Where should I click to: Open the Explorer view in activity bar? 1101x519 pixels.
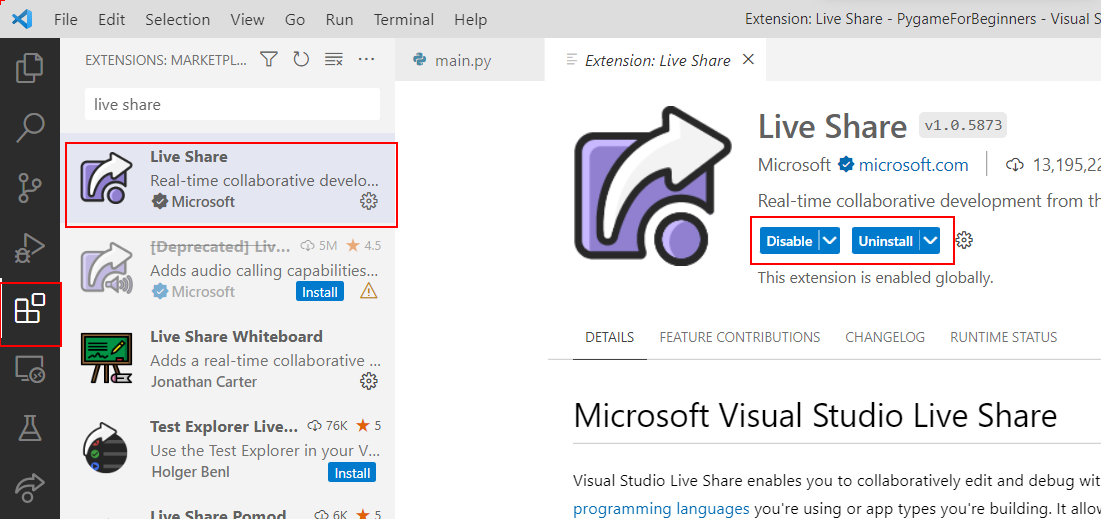[29, 67]
